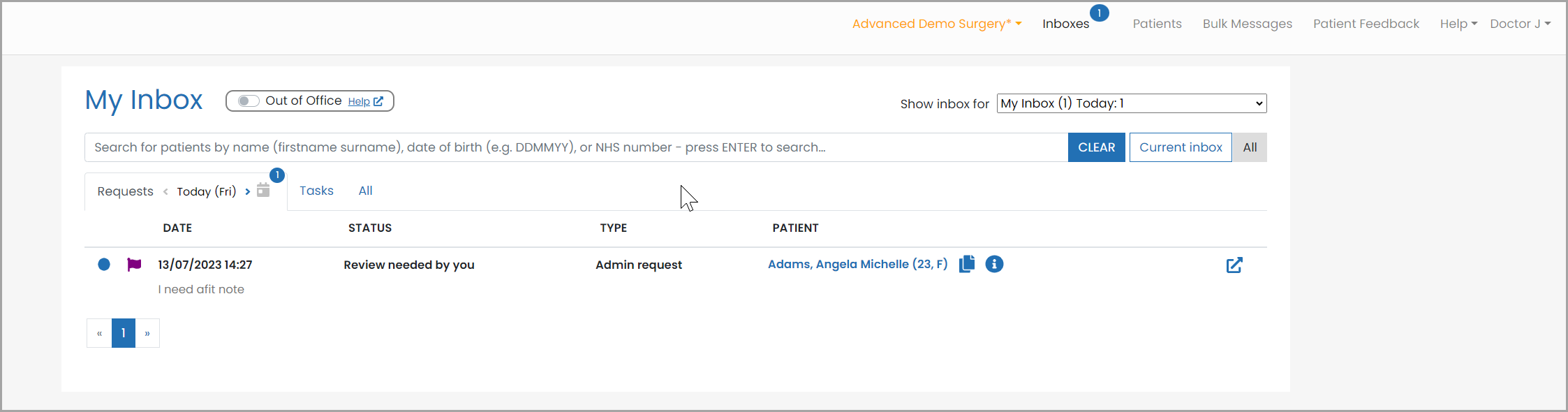Open the calendar date picker icon
The height and width of the screenshot is (412, 1568).
[263, 190]
